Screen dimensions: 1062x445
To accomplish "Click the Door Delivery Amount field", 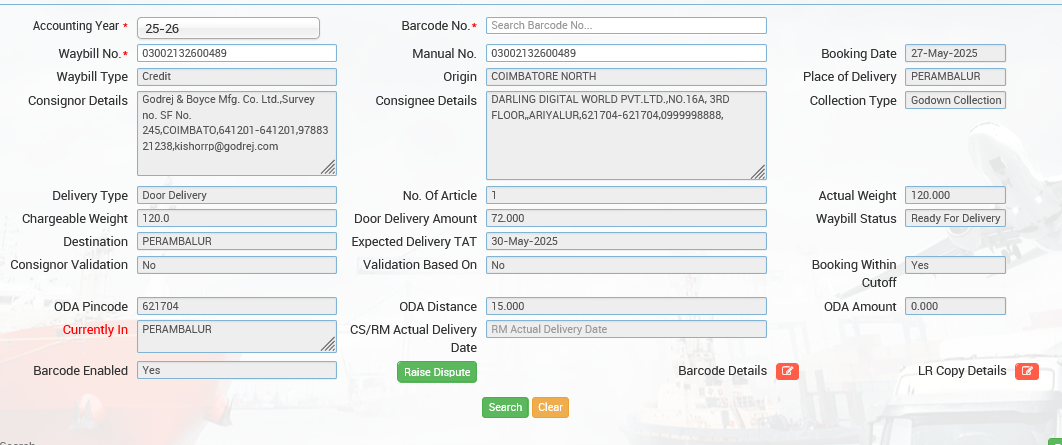I will (x=626, y=218).
